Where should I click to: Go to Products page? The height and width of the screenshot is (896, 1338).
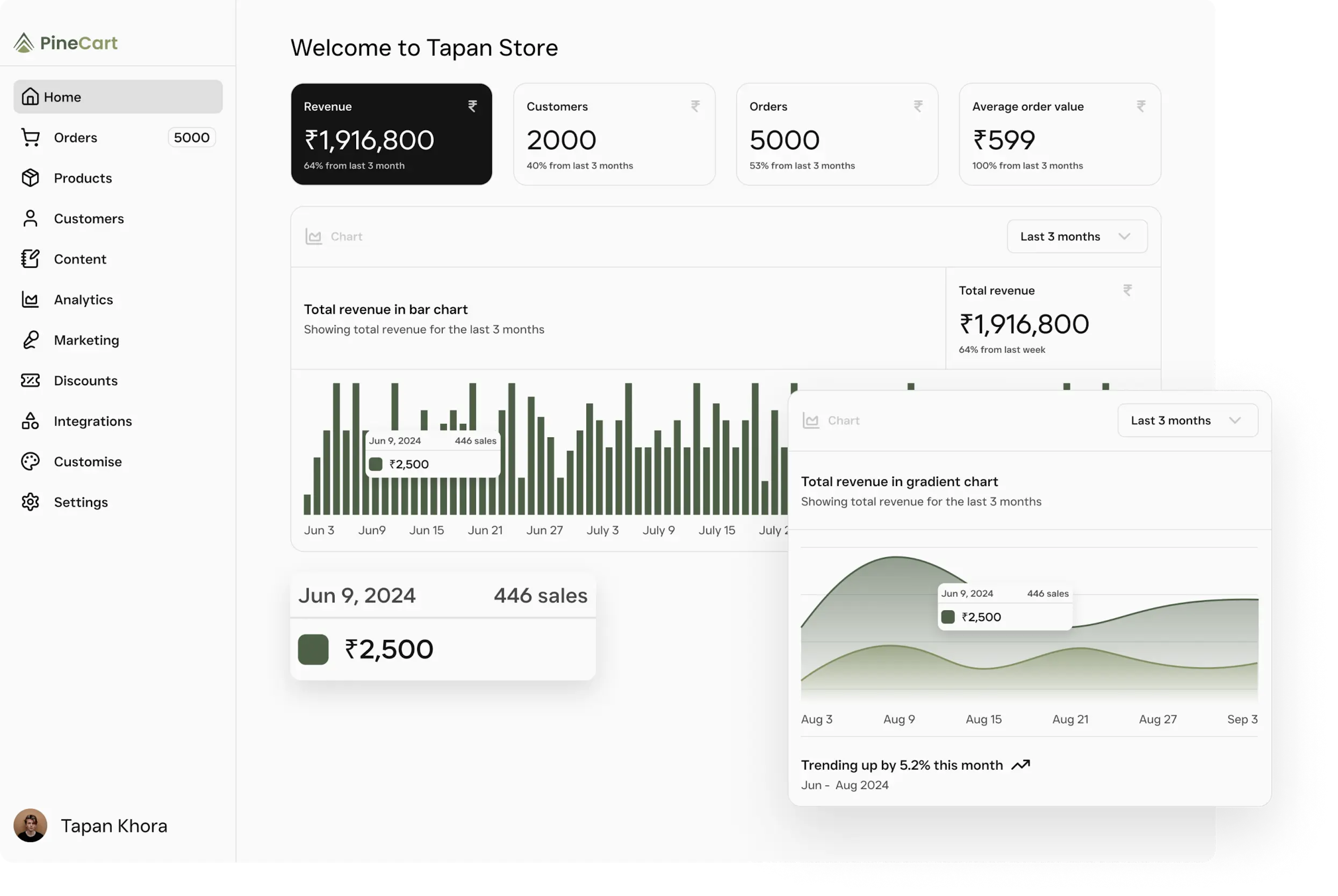coord(118,178)
